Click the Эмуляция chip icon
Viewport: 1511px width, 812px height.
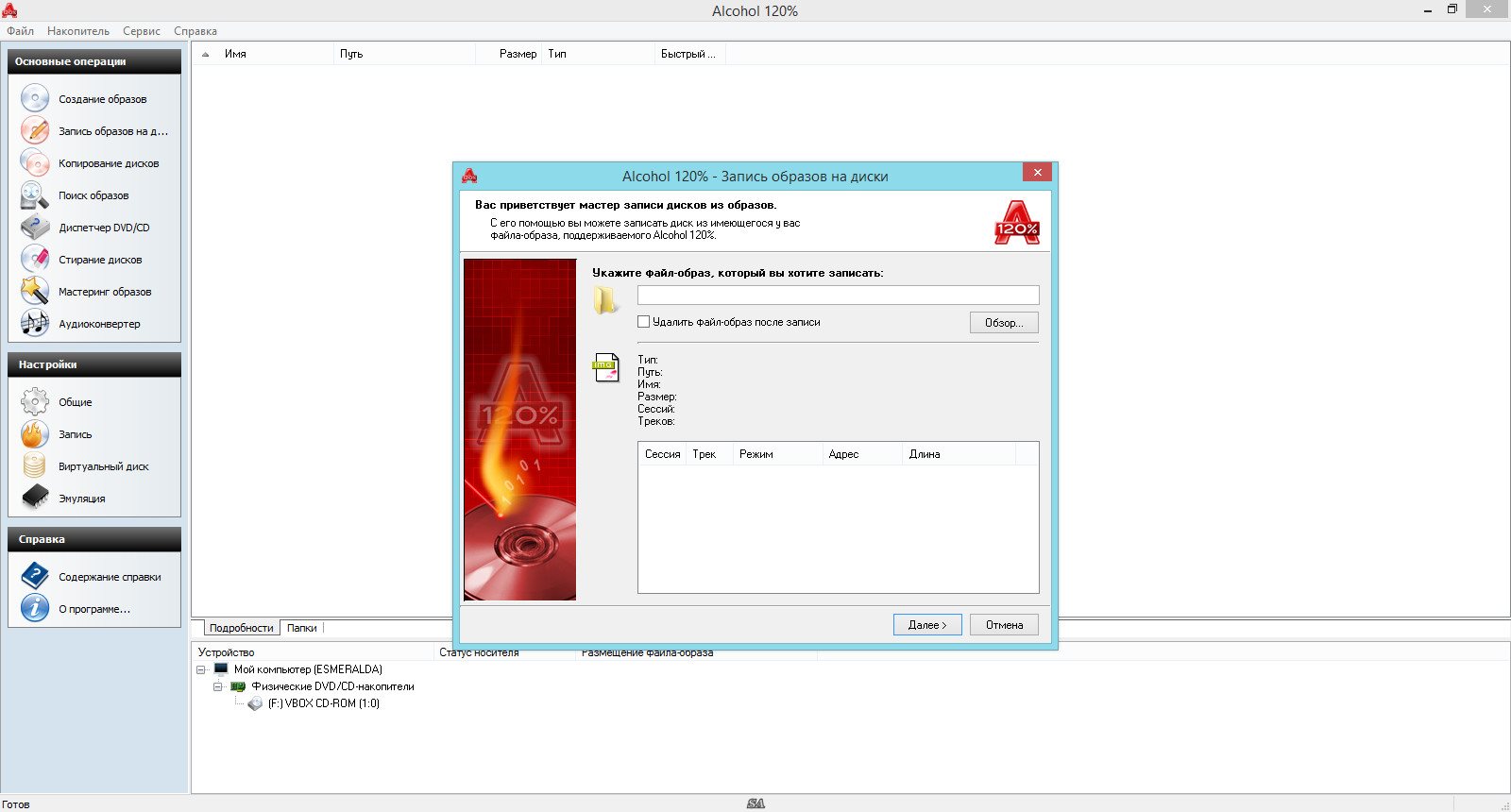click(35, 499)
